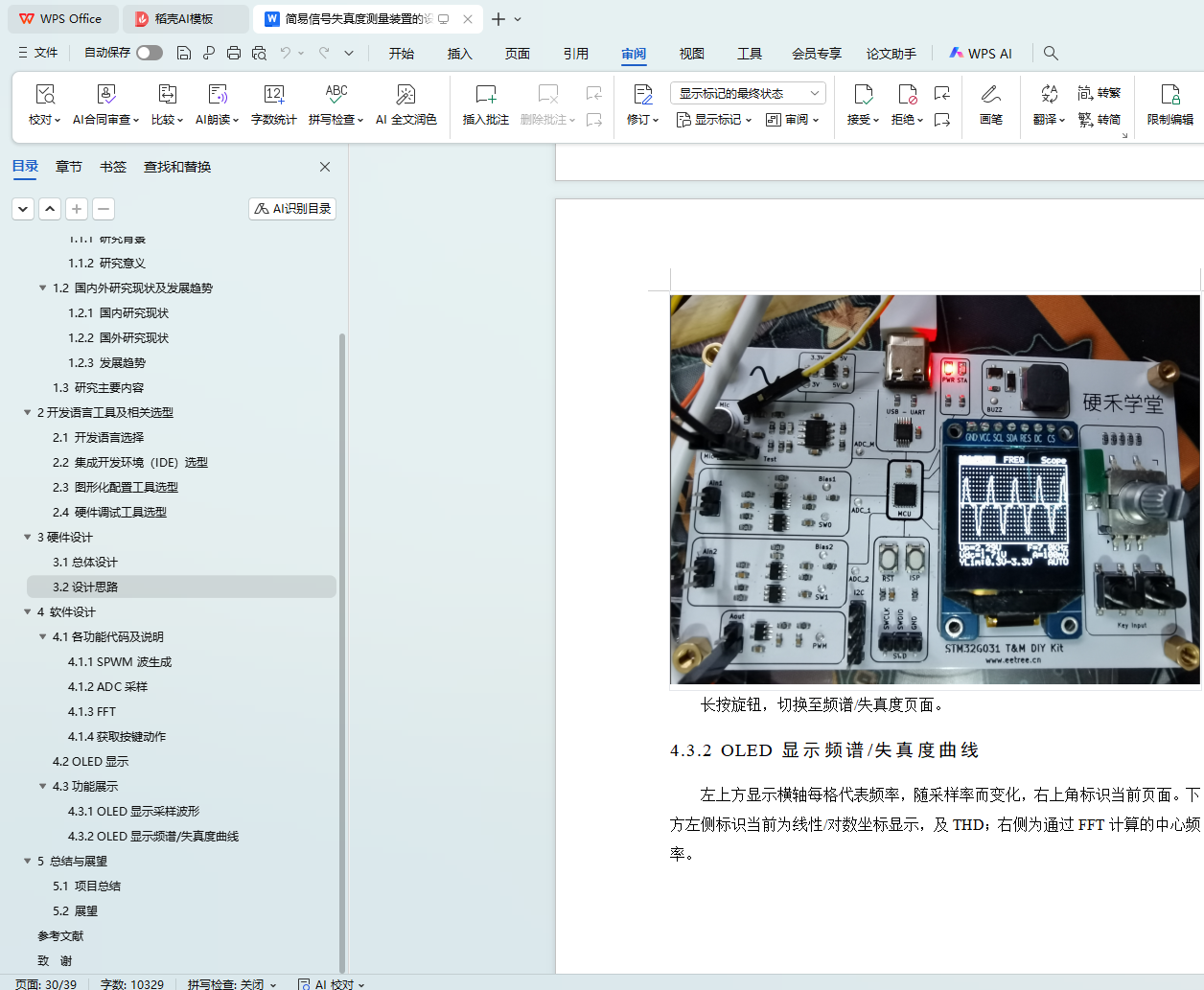The width and height of the screenshot is (1204, 990).
Task: Open the spell check (拼写检查) status dropdown
Action: coord(231,984)
